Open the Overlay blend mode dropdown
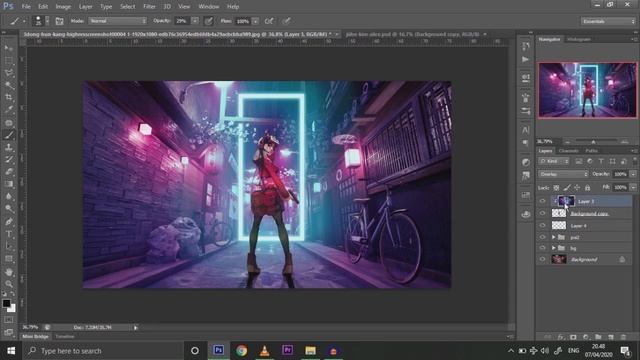The height and width of the screenshot is (360, 640). coord(563,174)
